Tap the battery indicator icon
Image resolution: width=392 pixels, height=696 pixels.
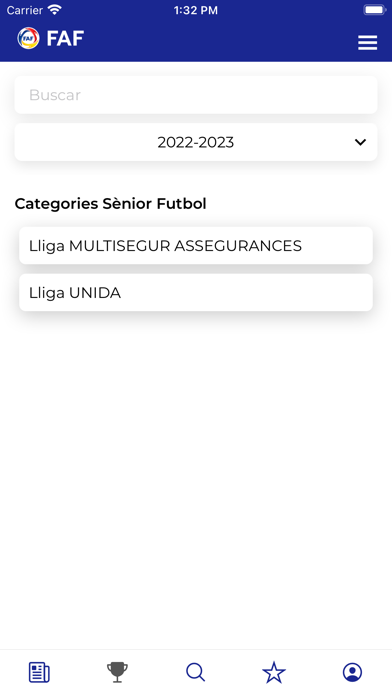point(374,10)
